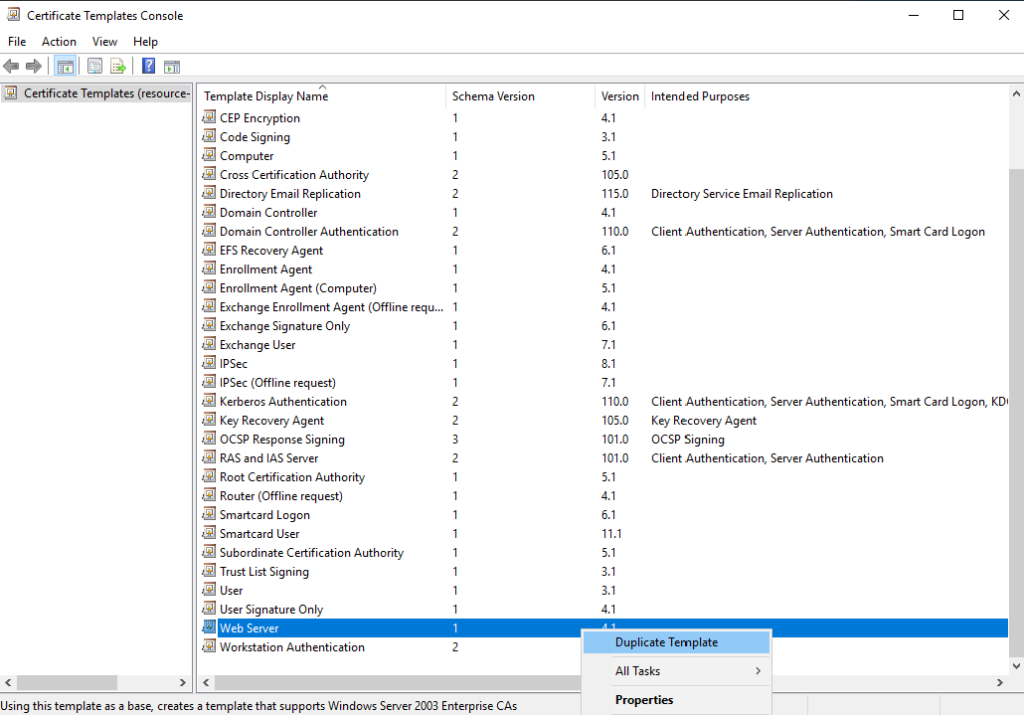This screenshot has height=715, width=1024.
Task: Click the Certificate Templates Console title icon
Action: (x=13, y=15)
